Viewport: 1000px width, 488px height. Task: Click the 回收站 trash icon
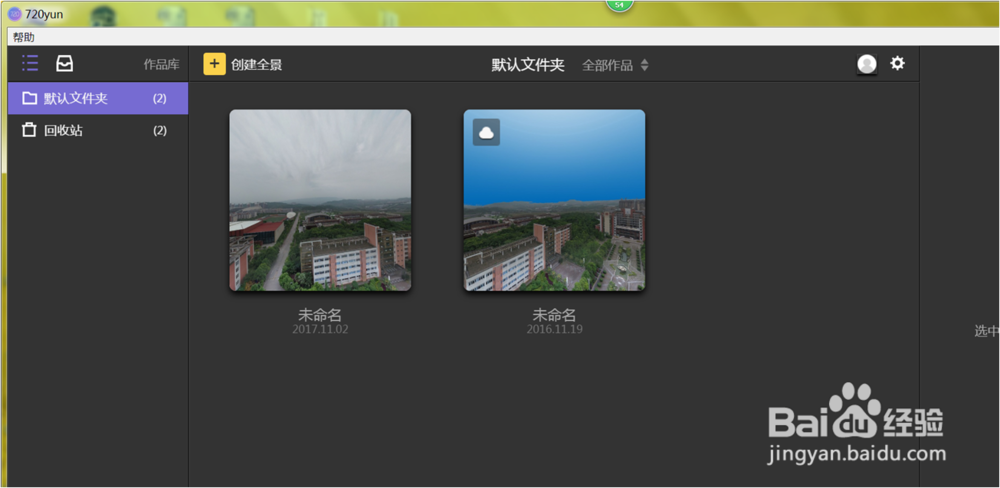[x=29, y=130]
